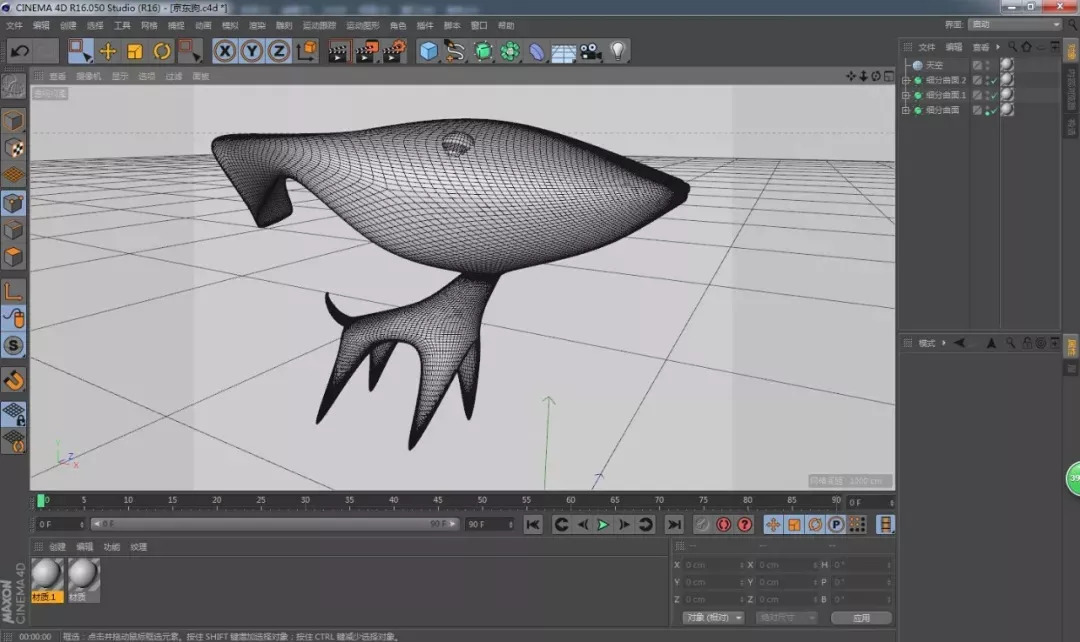Add a Cube primitive object
Image resolution: width=1080 pixels, height=642 pixels.
(429, 51)
